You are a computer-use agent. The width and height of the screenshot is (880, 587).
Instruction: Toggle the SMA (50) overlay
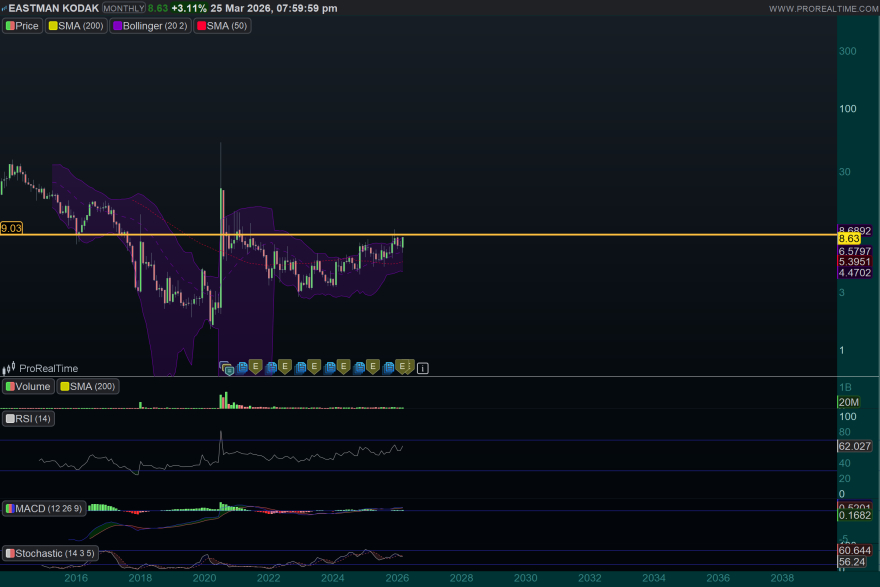coord(222,26)
